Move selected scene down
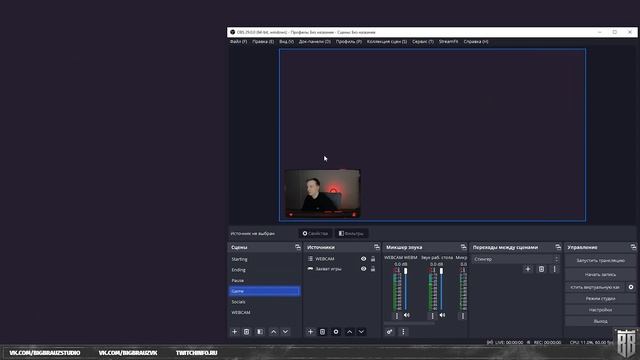 (285, 332)
